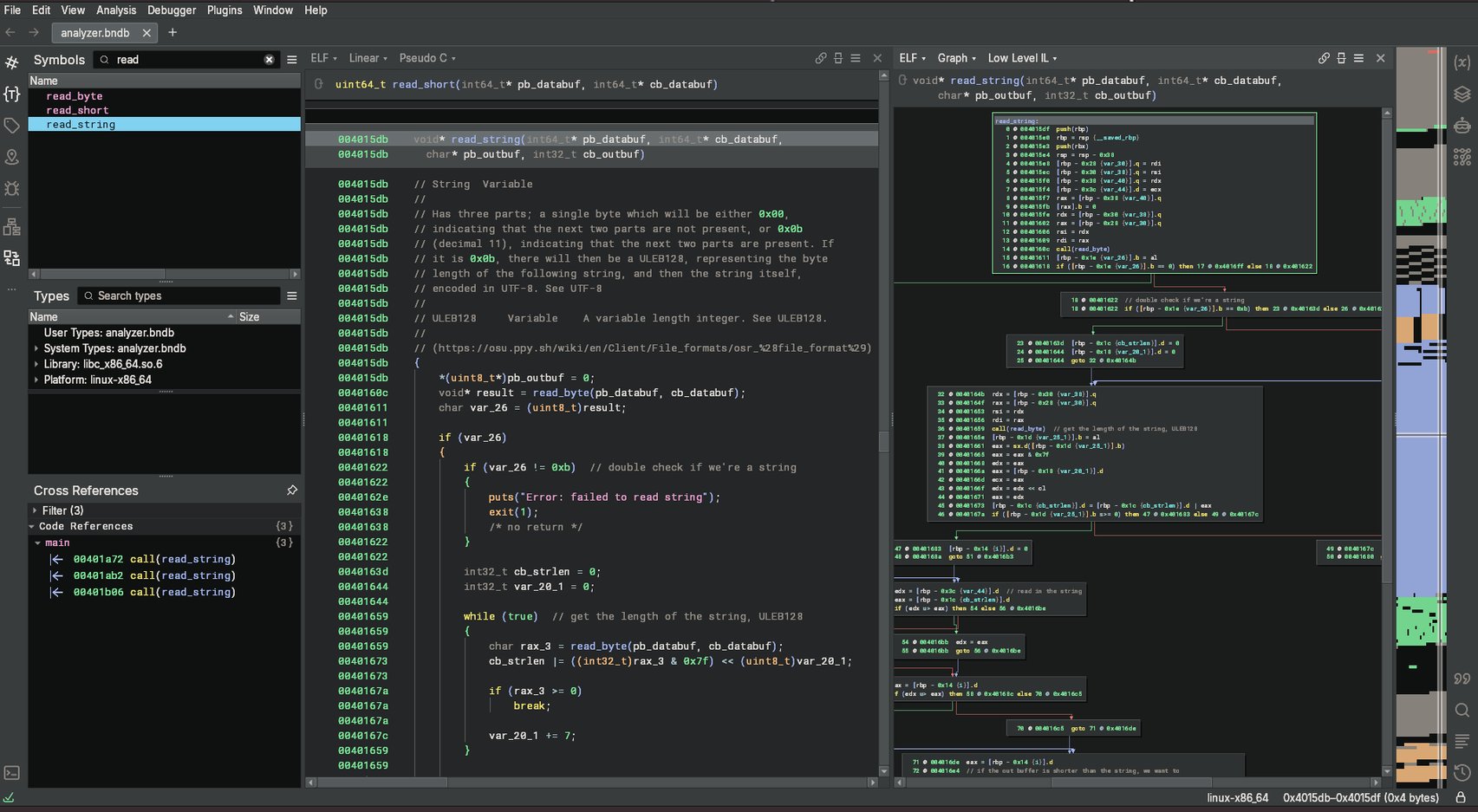Open the Types sidebar braces icon
Image resolution: width=1478 pixels, height=812 pixels.
tap(12, 94)
